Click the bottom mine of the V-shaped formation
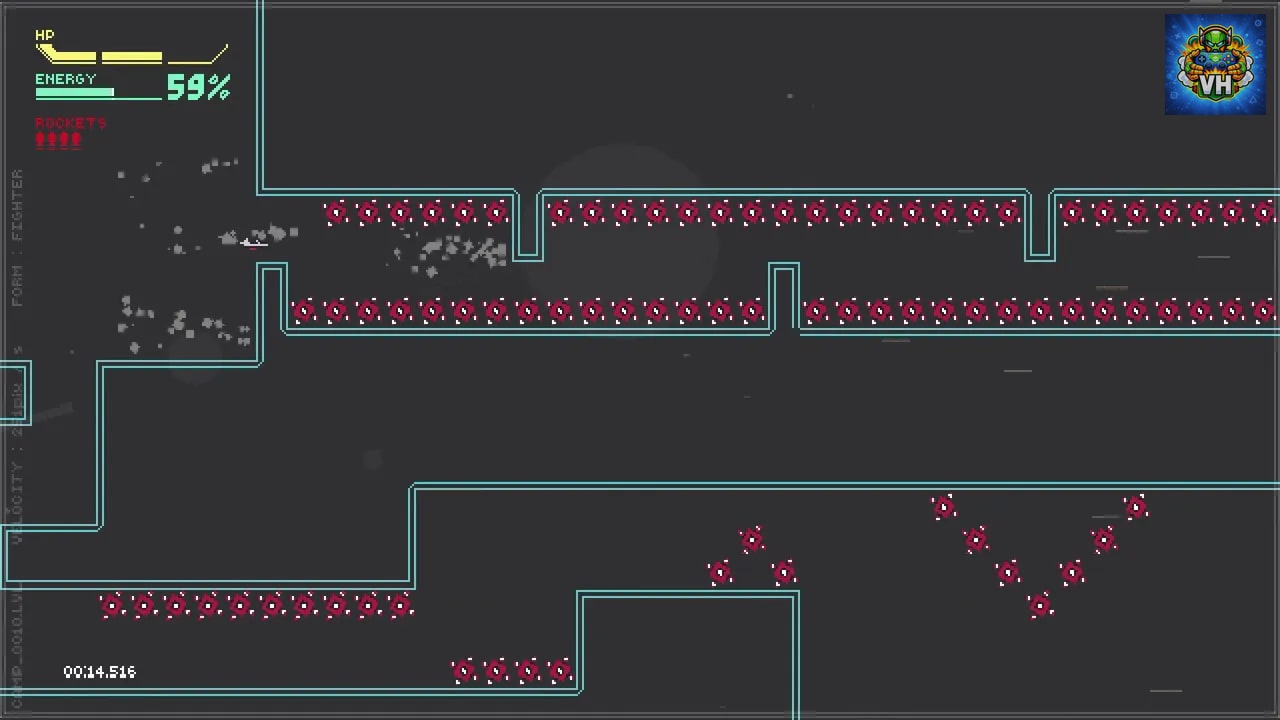Image resolution: width=1280 pixels, height=720 pixels. click(1040, 605)
